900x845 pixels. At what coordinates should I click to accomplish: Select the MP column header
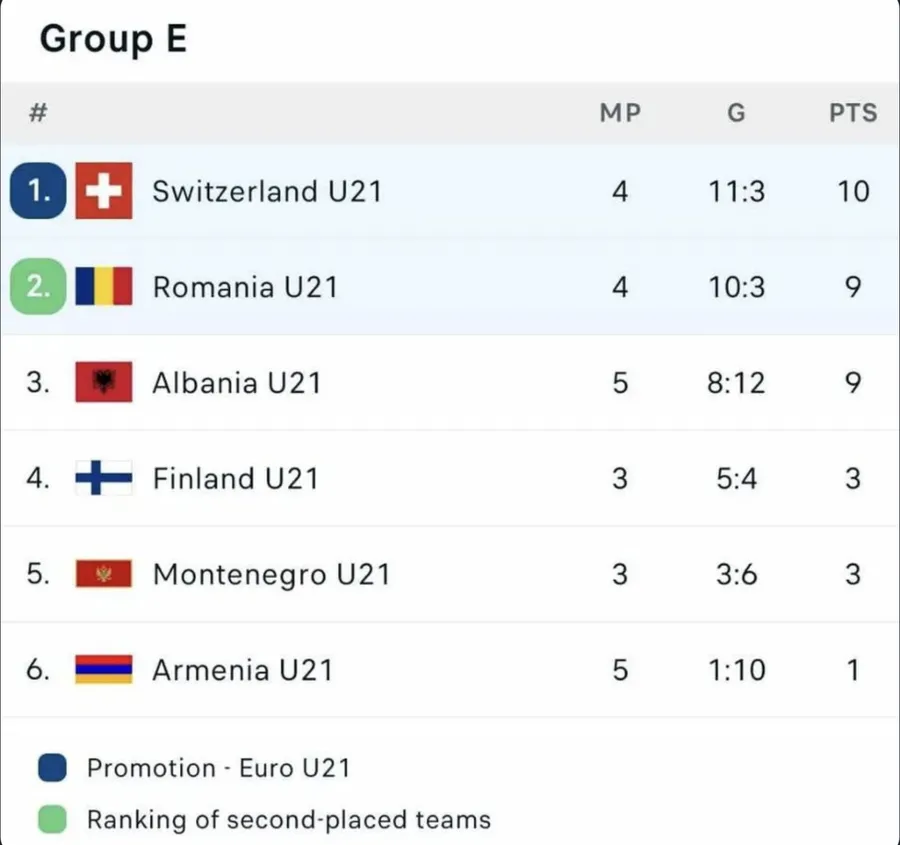point(620,113)
